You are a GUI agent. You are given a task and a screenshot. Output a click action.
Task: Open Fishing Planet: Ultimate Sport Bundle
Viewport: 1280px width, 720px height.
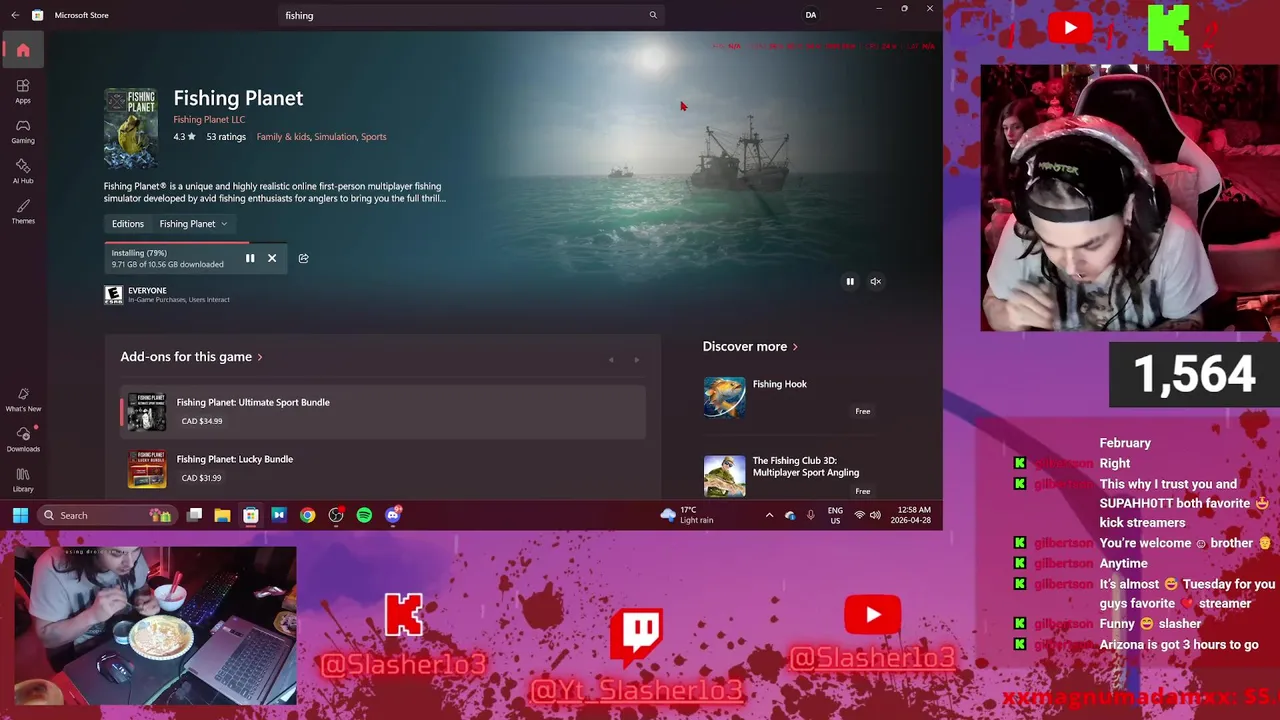[383, 411]
